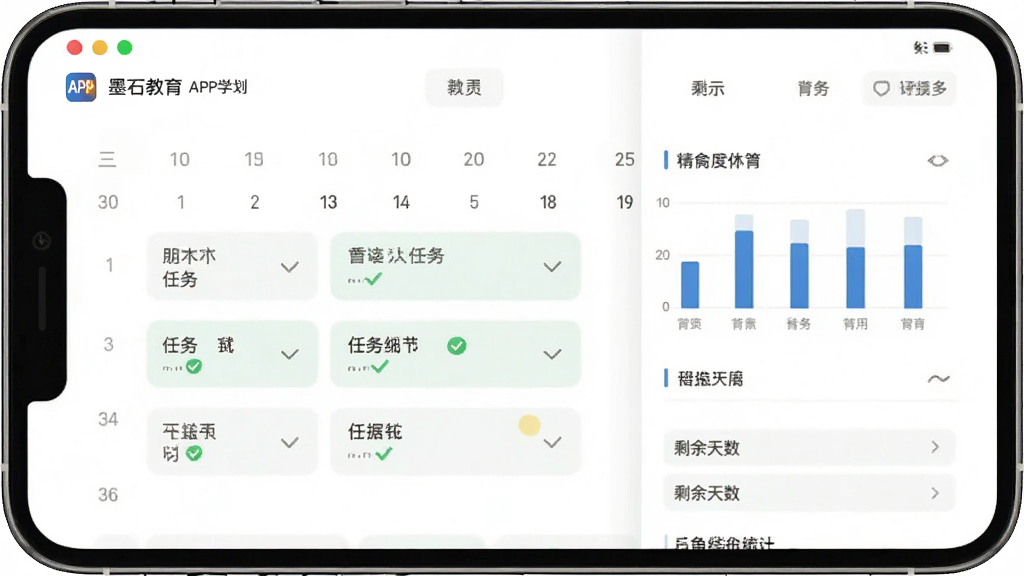Click the blue APP logo icon
Image resolution: width=1024 pixels, height=576 pixels.
(81, 87)
